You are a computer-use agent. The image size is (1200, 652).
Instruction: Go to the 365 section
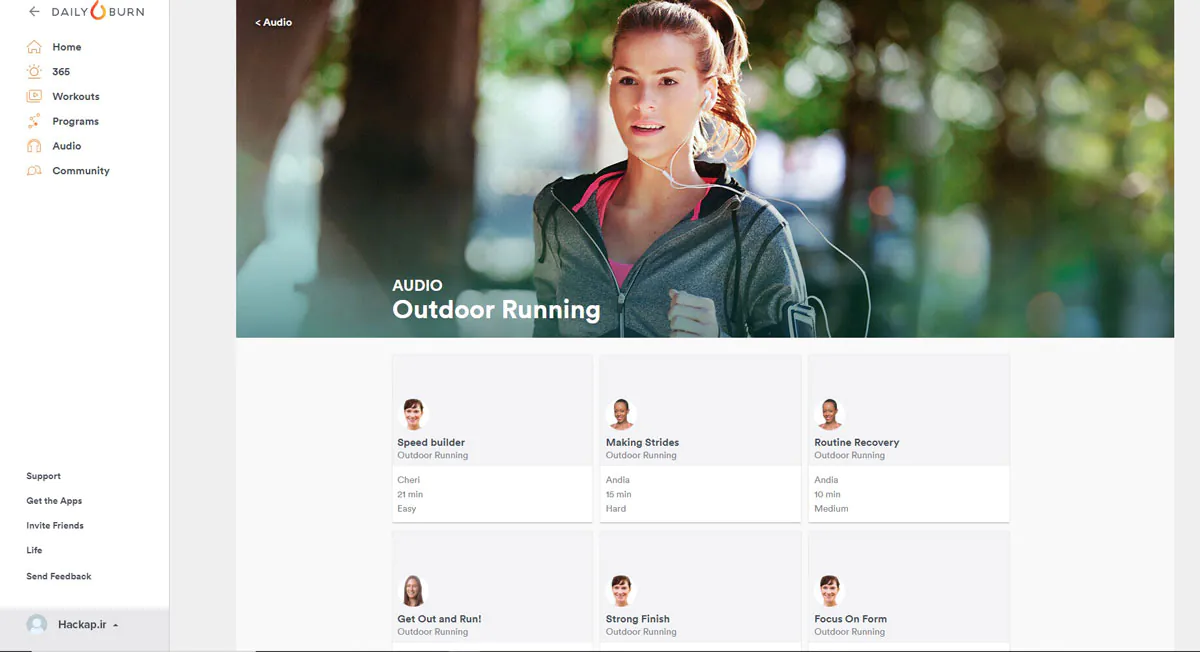tap(61, 72)
